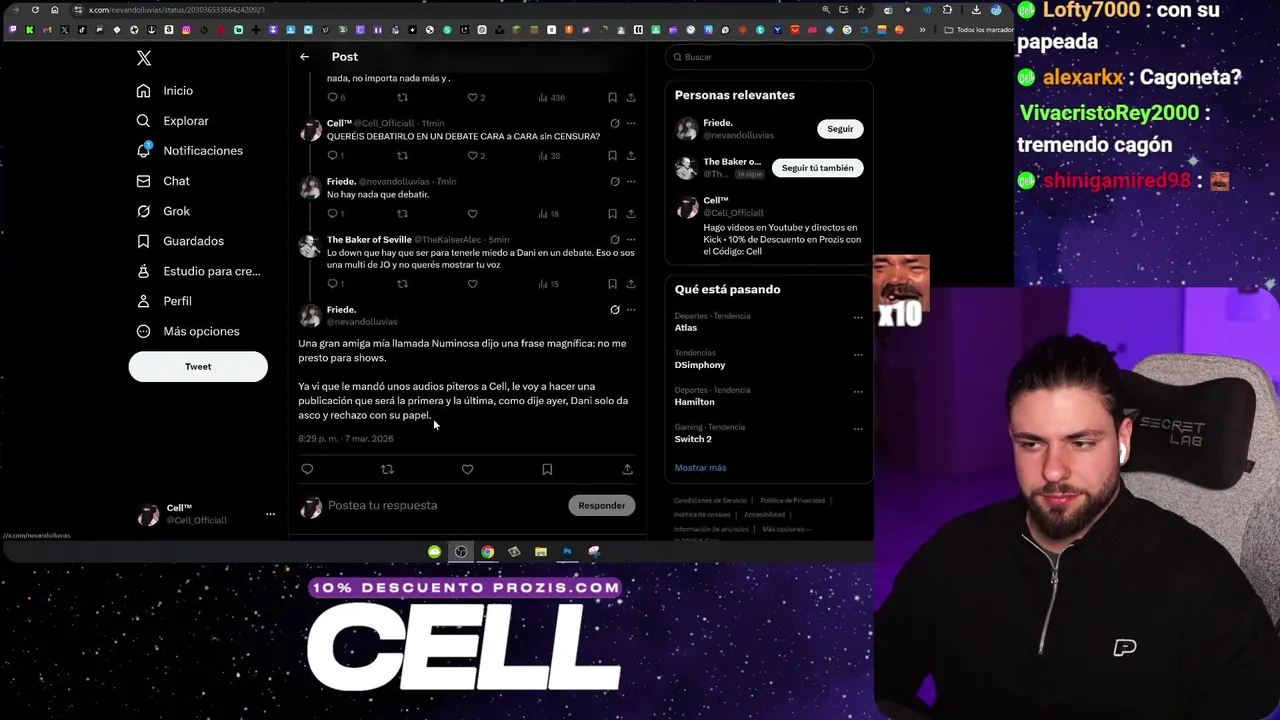Click the X logo in the sidebar
The height and width of the screenshot is (720, 1280).
[x=144, y=58]
